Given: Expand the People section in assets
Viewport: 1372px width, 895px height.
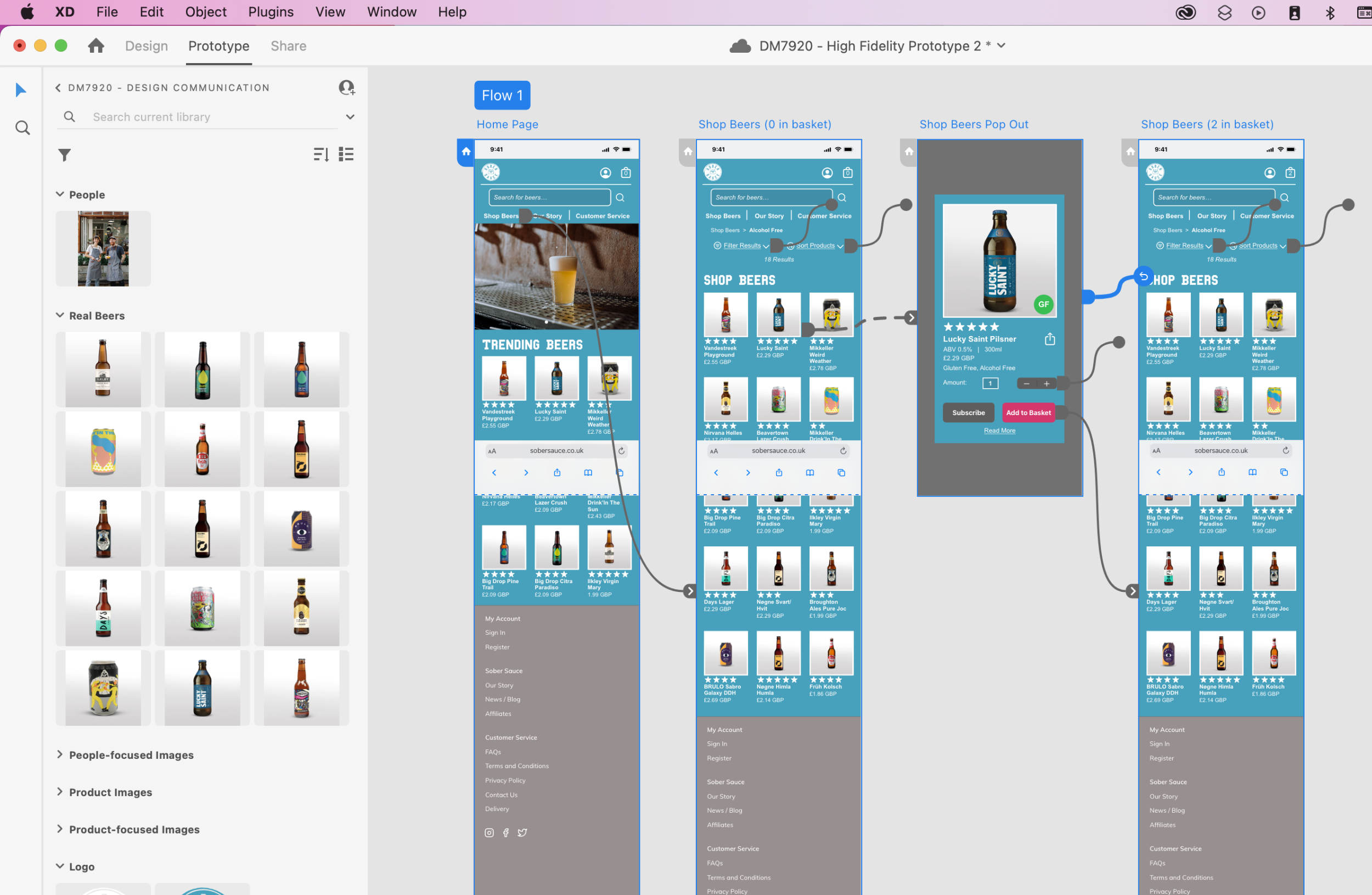Looking at the screenshot, I should [60, 194].
